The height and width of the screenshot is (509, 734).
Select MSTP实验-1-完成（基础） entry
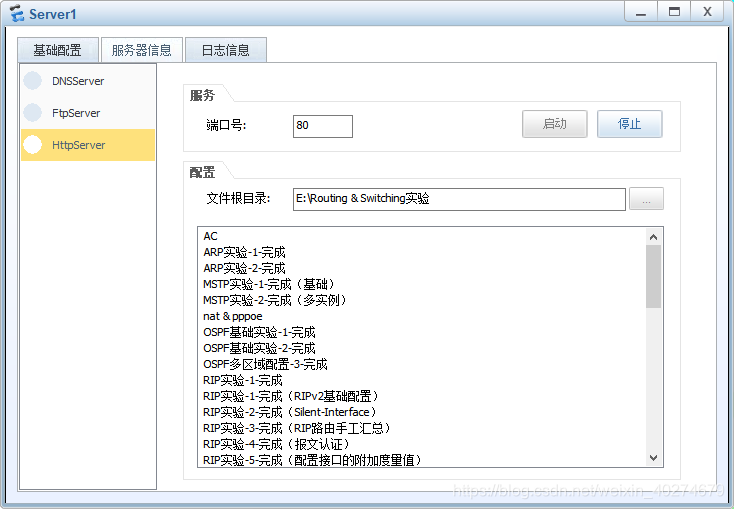pyautogui.click(x=270, y=284)
